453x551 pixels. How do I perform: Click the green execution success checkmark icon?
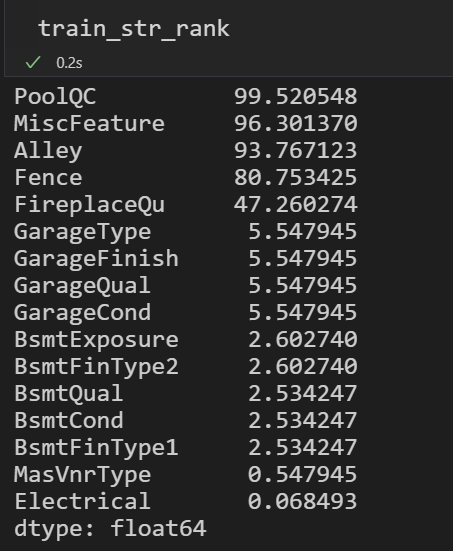point(33,63)
